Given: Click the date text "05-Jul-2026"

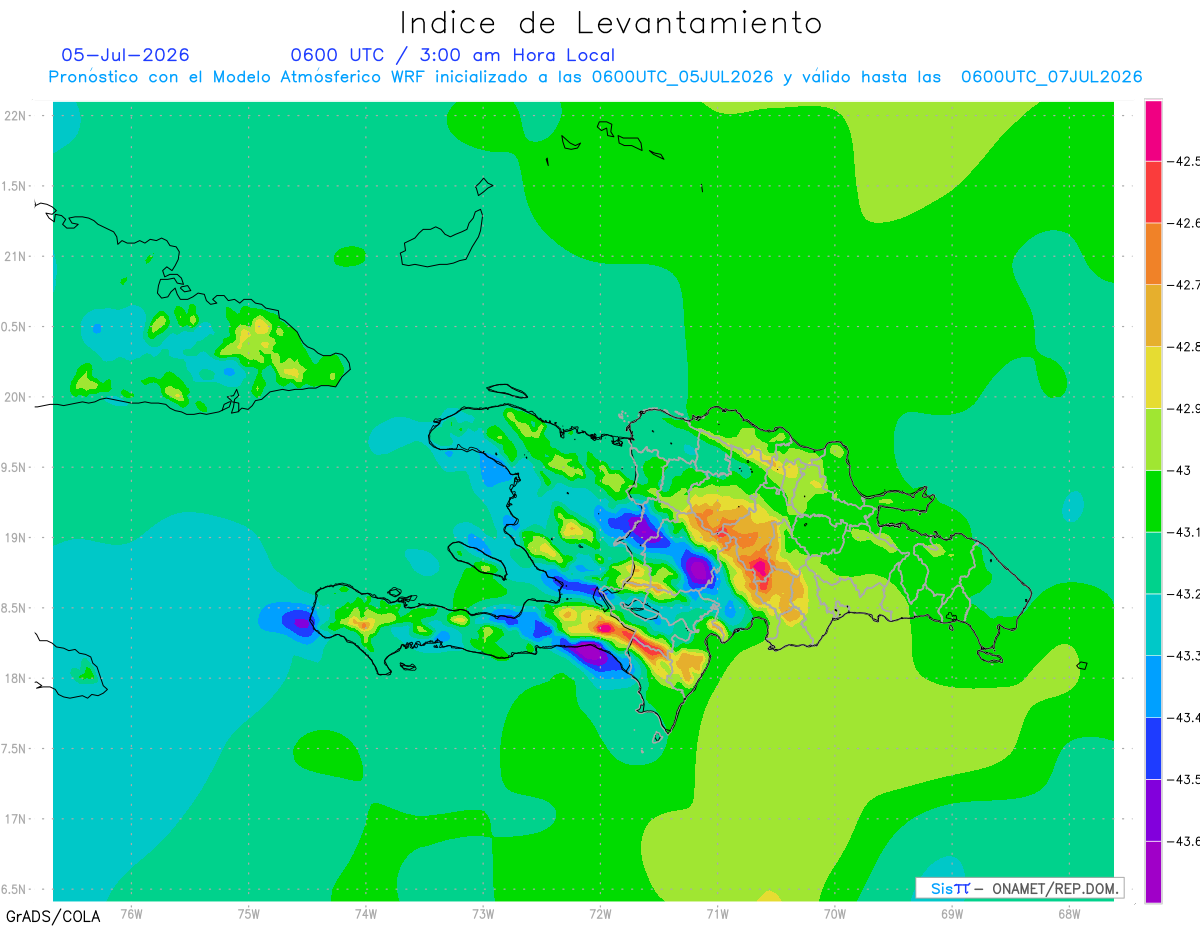Looking at the screenshot, I should (125, 55).
